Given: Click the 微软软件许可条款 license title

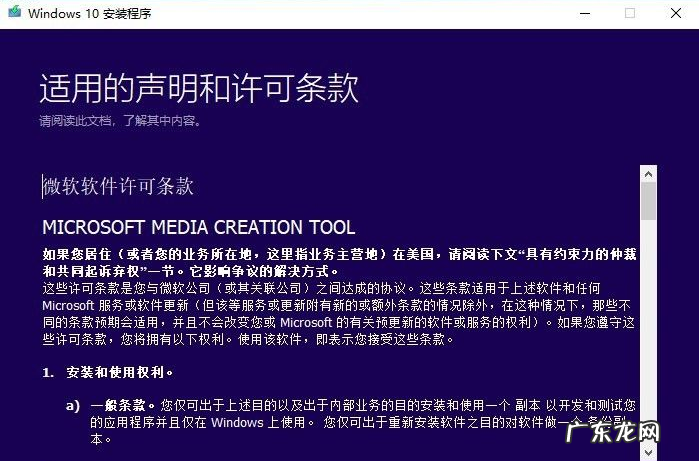Looking at the screenshot, I should pyautogui.click(x=118, y=186).
